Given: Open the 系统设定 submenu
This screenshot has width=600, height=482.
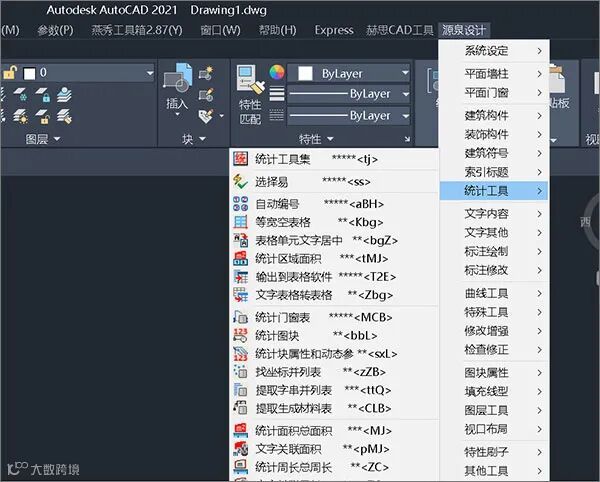Looking at the screenshot, I should (x=494, y=50).
